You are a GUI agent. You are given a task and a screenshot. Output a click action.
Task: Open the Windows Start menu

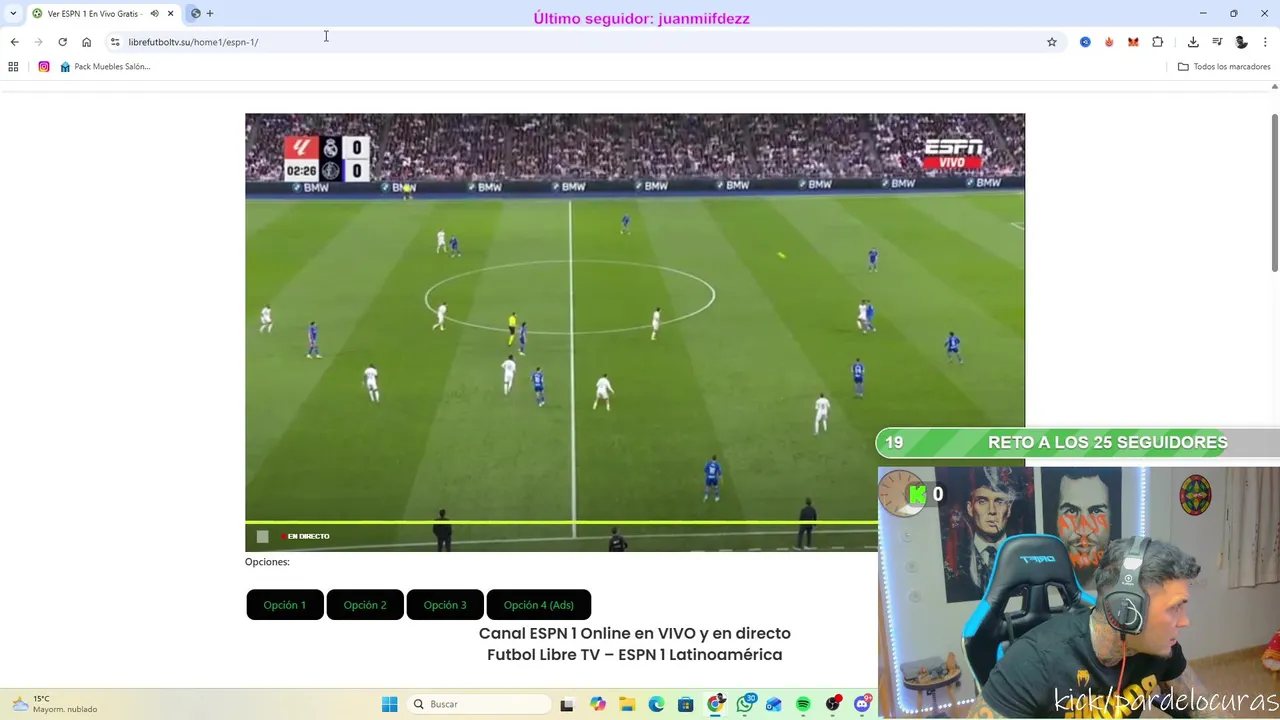point(389,704)
